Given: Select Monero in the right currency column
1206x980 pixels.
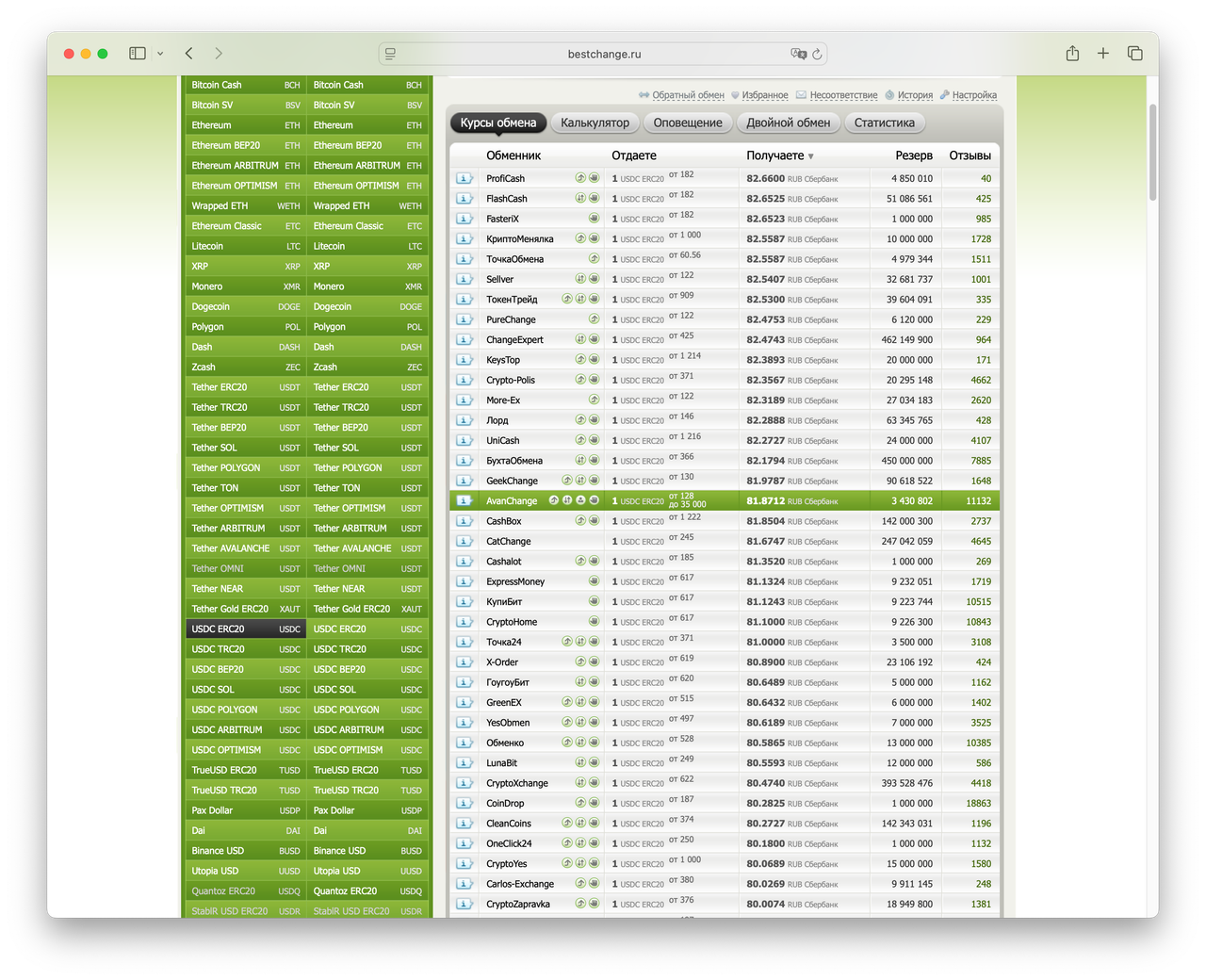Looking at the screenshot, I should (367, 286).
